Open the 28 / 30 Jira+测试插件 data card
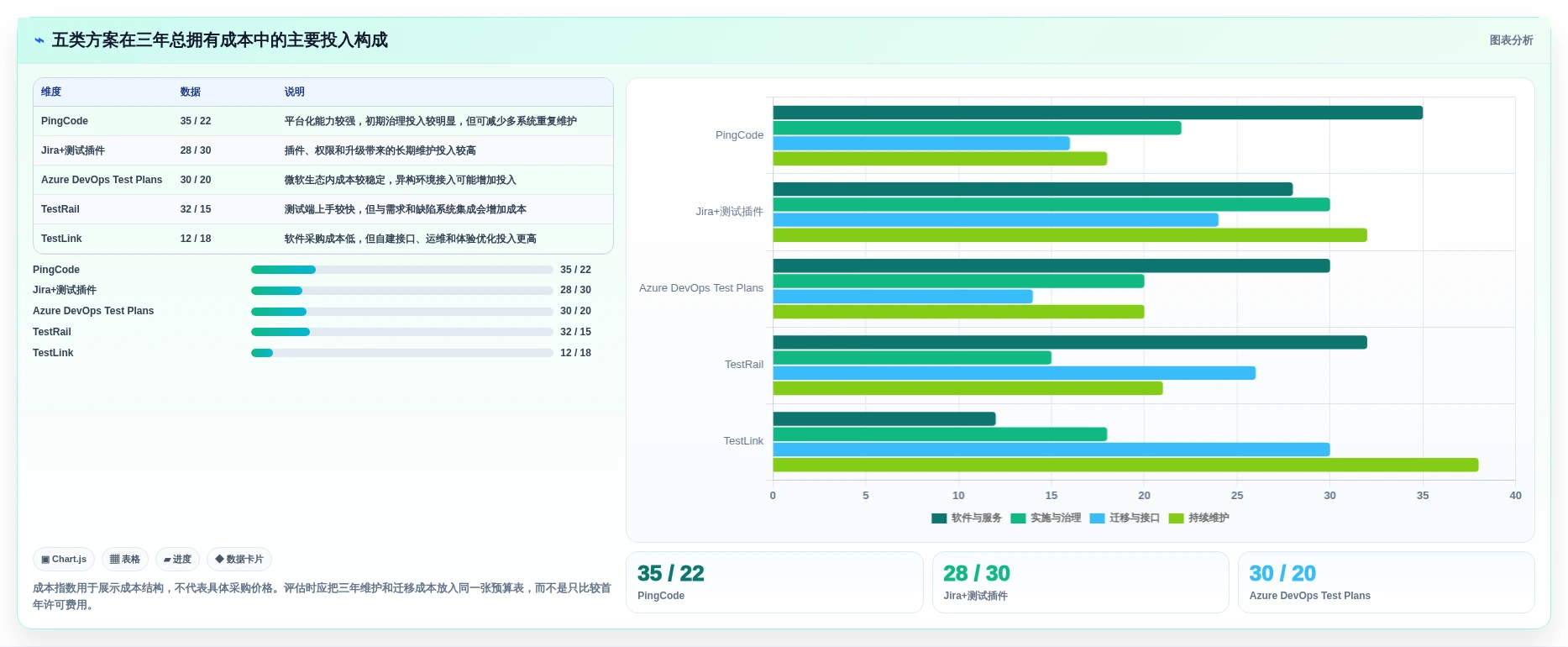Image resolution: width=1568 pixels, height=647 pixels. (1080, 582)
